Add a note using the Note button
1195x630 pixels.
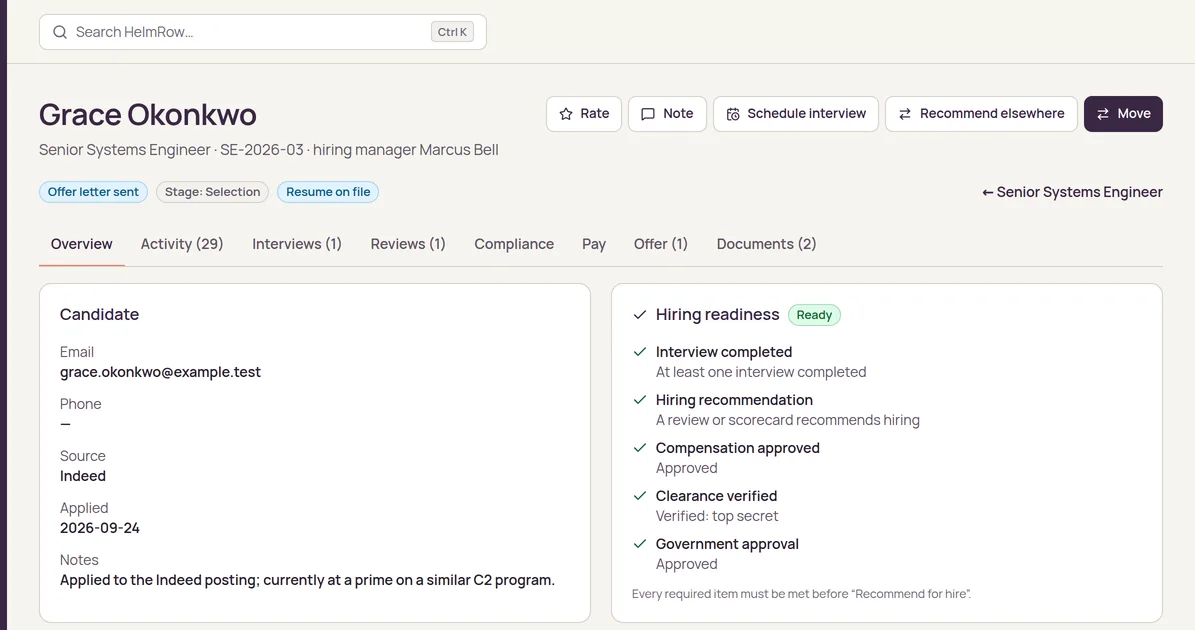tap(667, 114)
